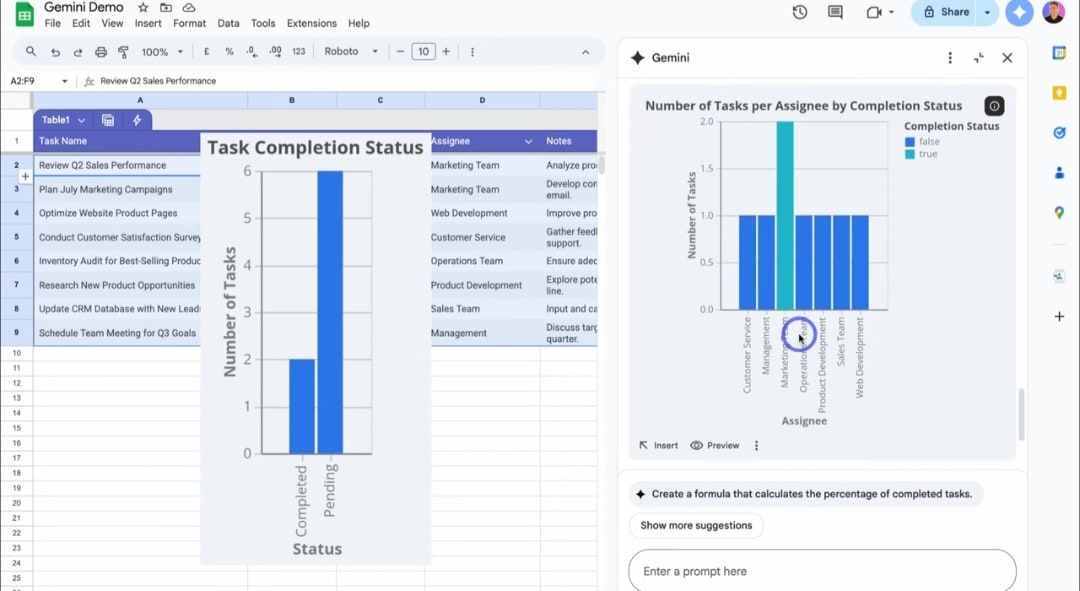Screen dimensions: 1080x591
Task: Select the Paint format roller icon
Action: (x=123, y=52)
